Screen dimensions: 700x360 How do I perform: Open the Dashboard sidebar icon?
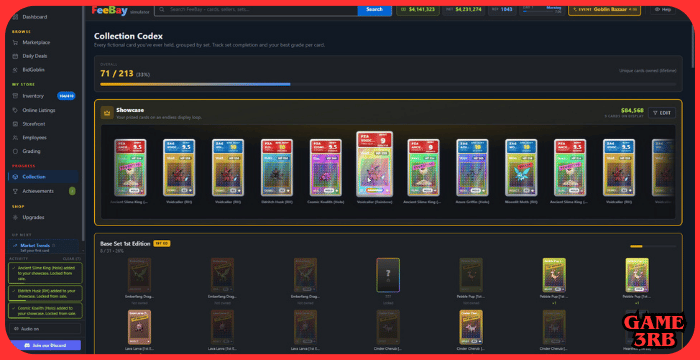coord(15,17)
